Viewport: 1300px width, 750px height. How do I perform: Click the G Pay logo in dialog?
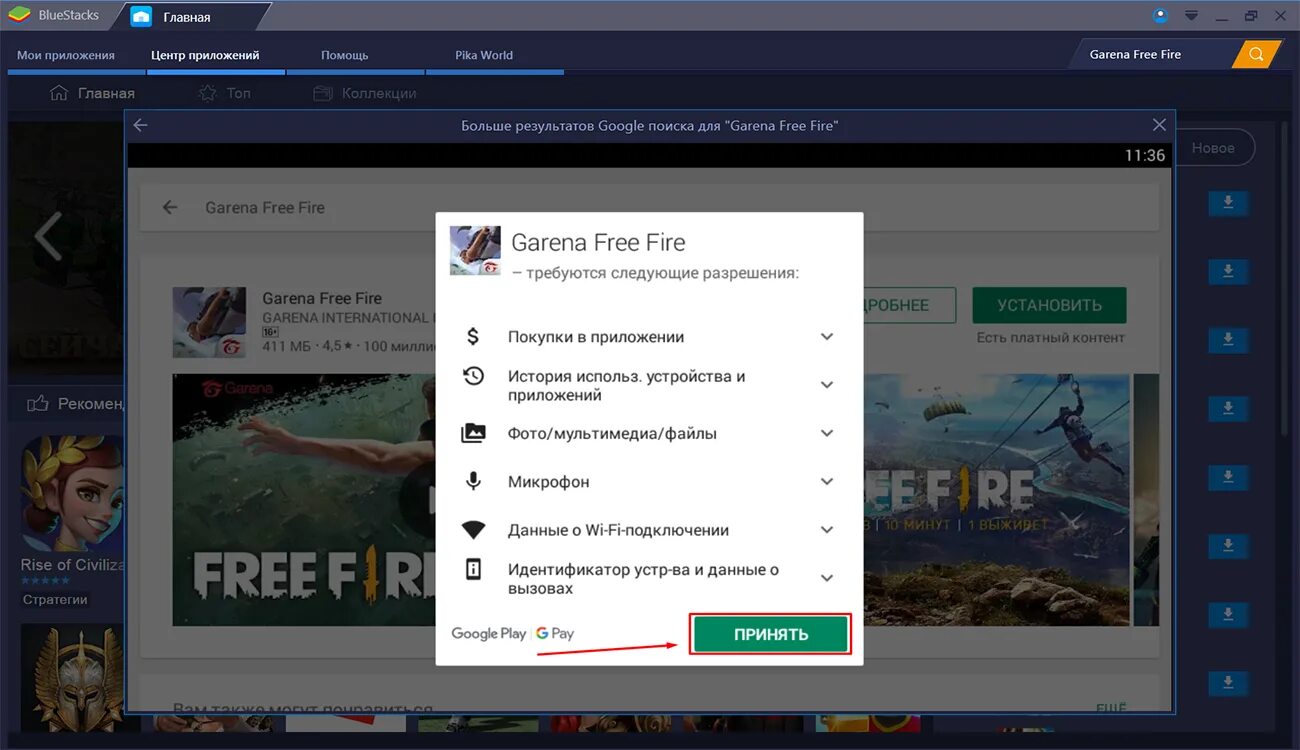click(x=555, y=633)
